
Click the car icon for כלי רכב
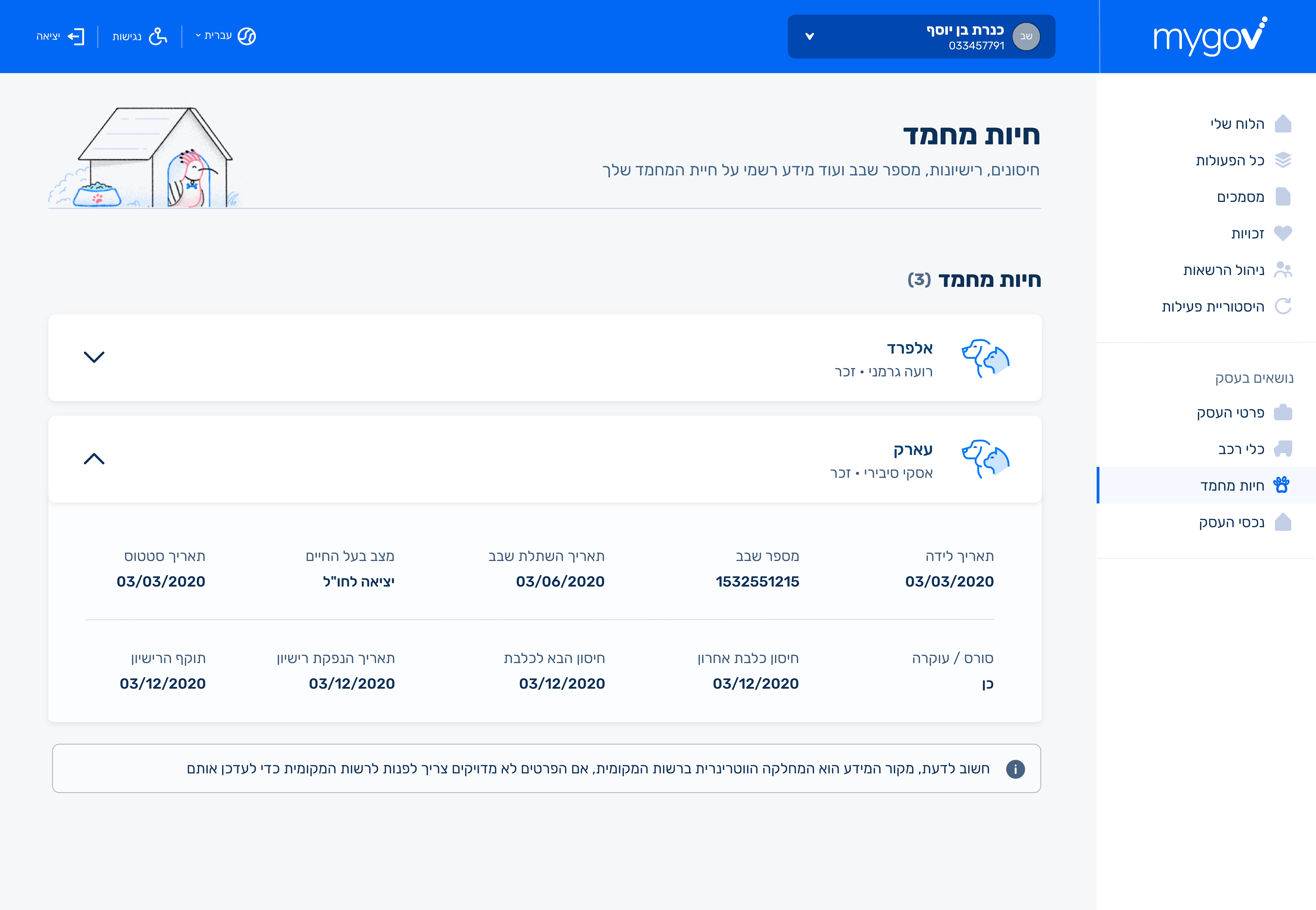[1282, 449]
